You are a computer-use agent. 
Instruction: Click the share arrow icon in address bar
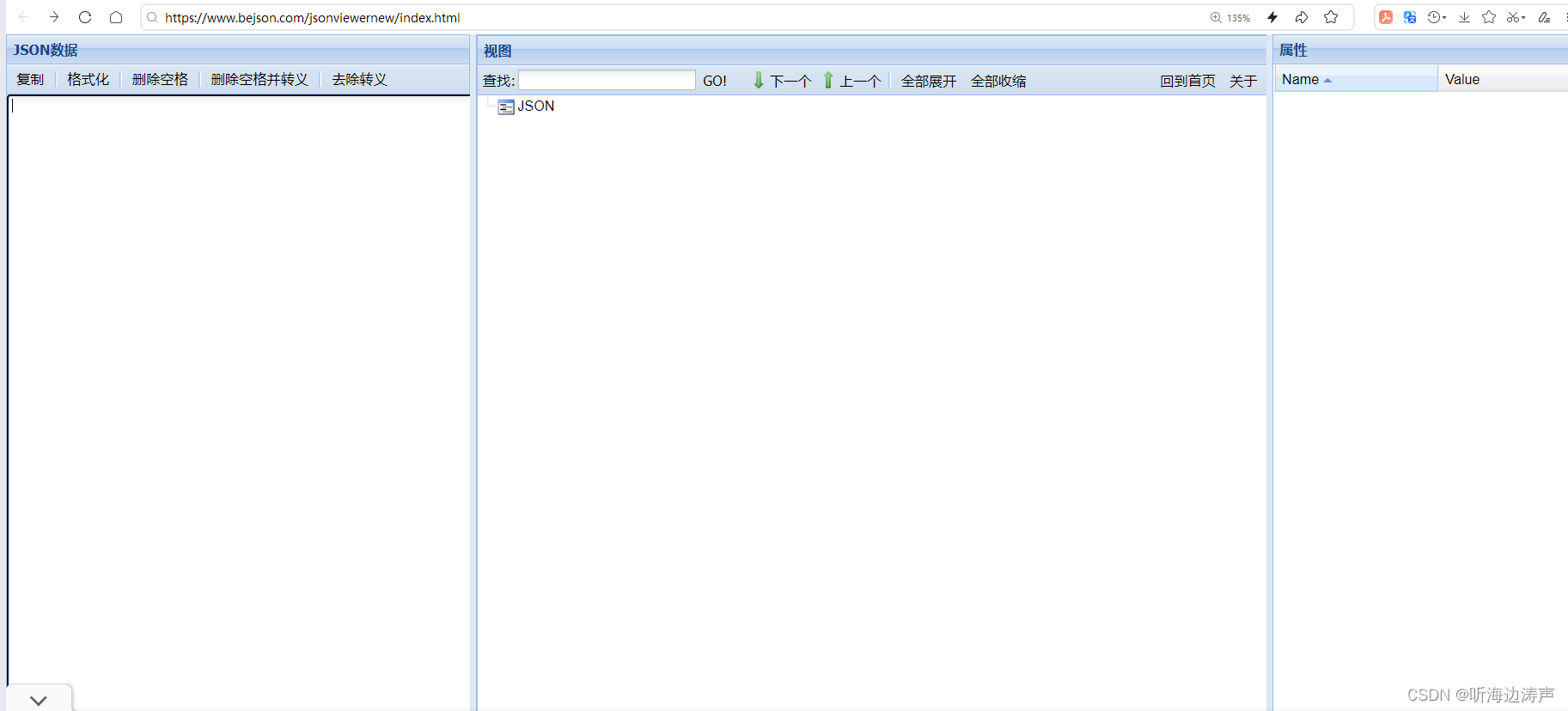click(x=1302, y=17)
